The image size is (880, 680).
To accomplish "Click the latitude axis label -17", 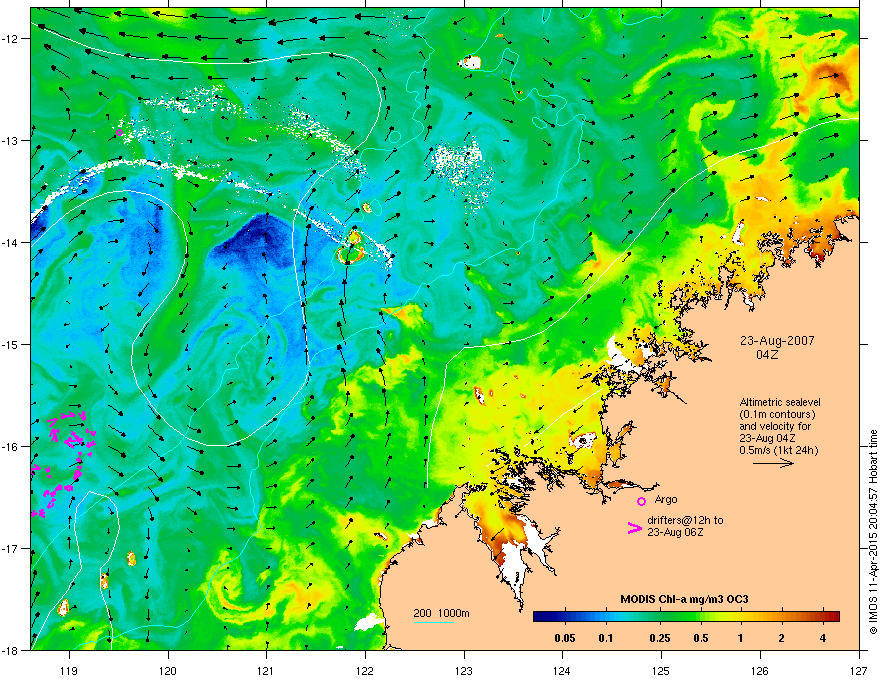I will click(10, 548).
